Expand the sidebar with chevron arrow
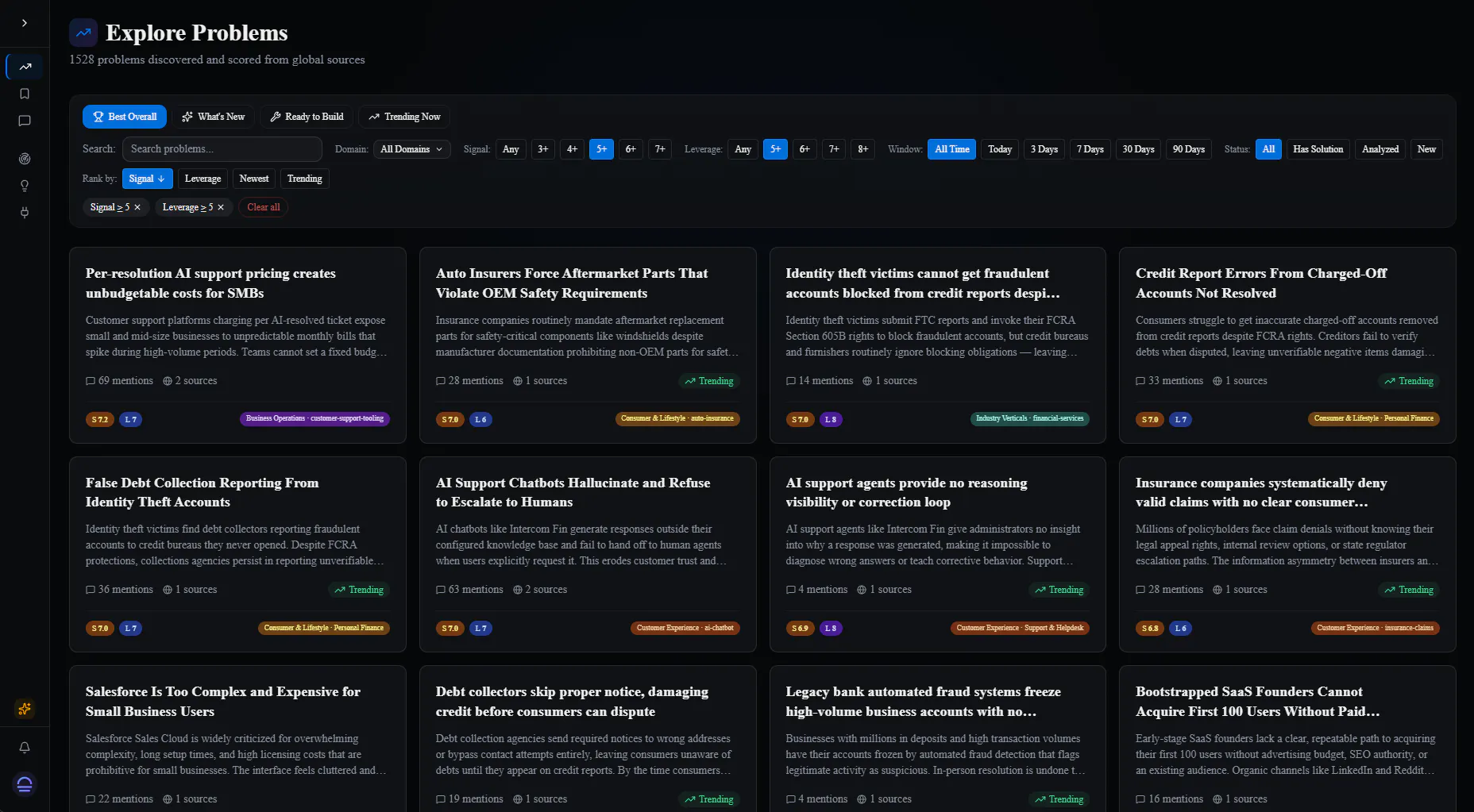The width and height of the screenshot is (1474, 812). 25,23
